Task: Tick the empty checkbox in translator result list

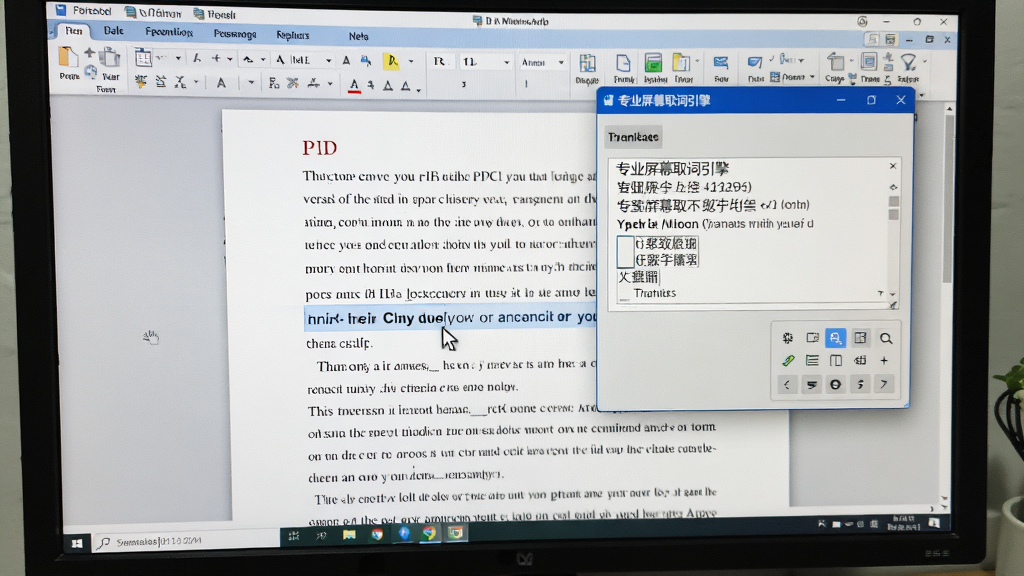Action: (x=625, y=252)
